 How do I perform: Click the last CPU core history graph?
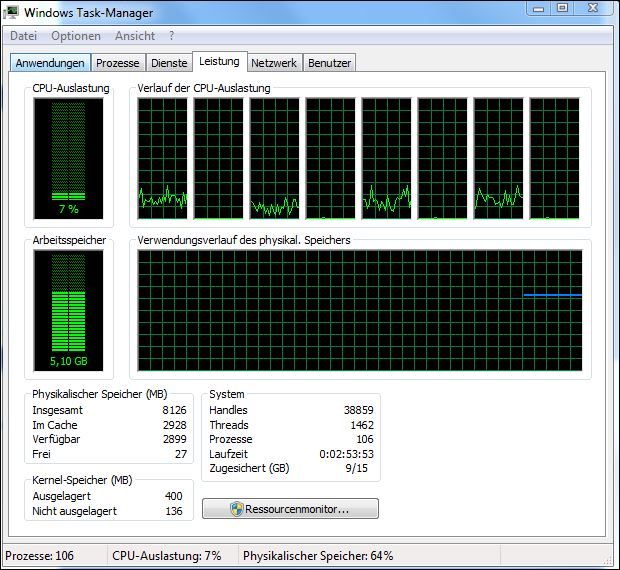coord(554,159)
